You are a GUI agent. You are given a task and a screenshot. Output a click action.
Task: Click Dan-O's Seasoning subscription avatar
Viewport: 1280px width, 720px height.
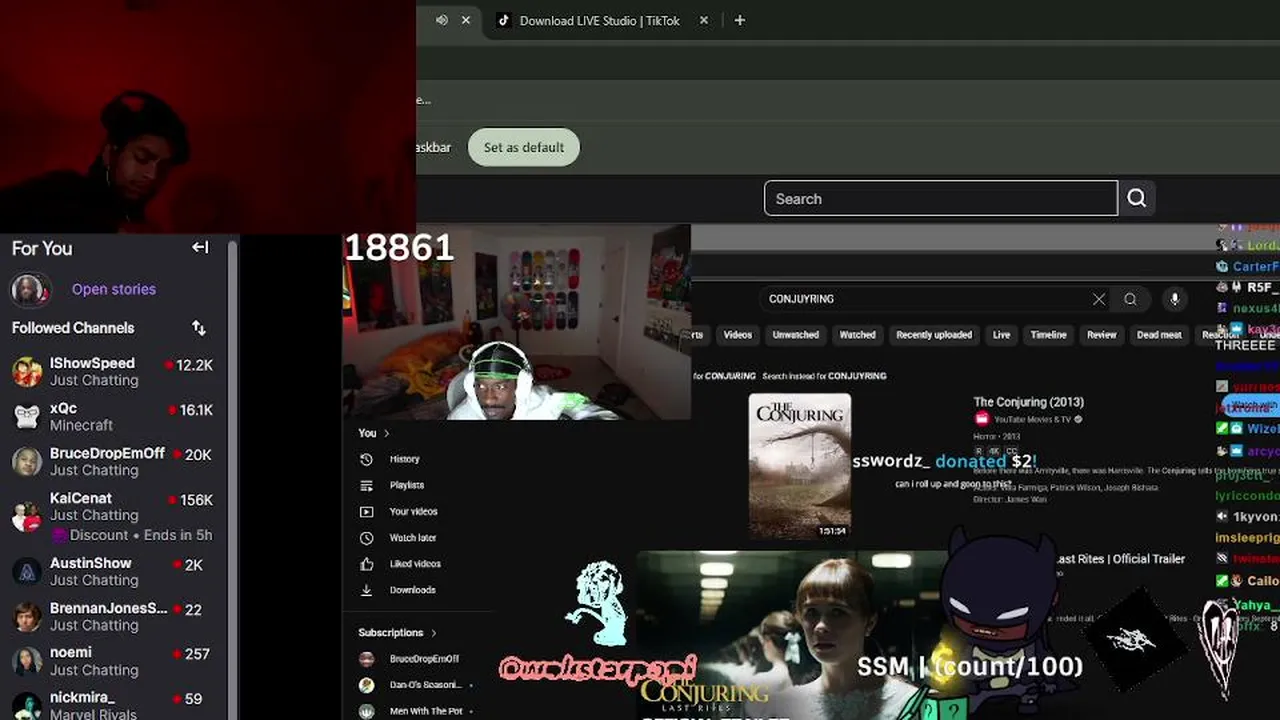367,685
